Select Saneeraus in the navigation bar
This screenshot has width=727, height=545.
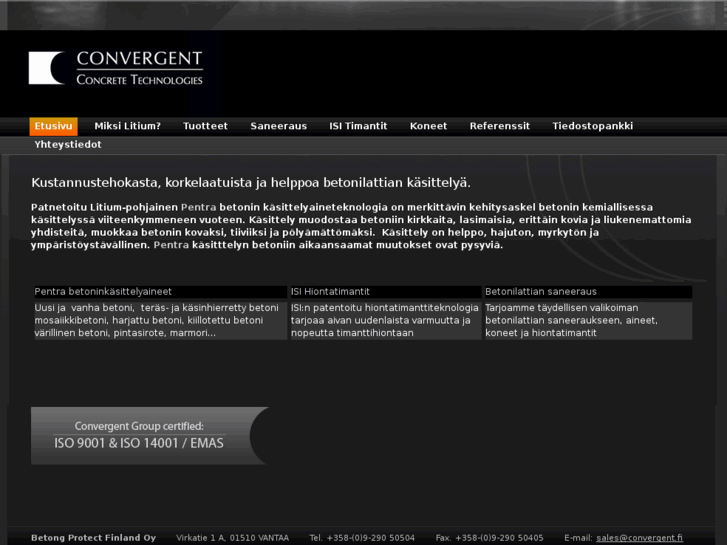(279, 126)
